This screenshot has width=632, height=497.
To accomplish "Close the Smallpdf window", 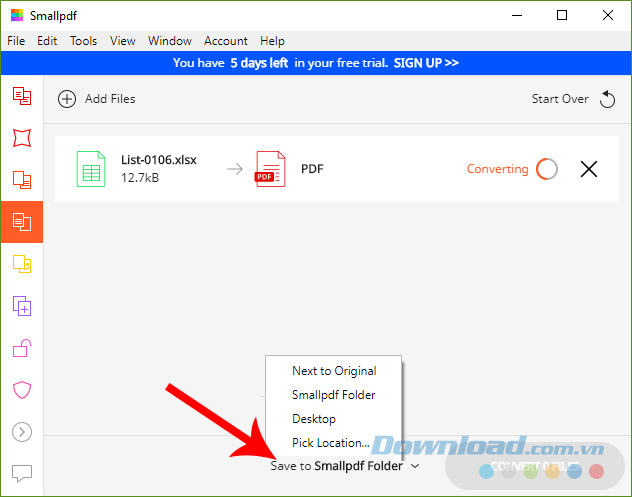I will [608, 15].
